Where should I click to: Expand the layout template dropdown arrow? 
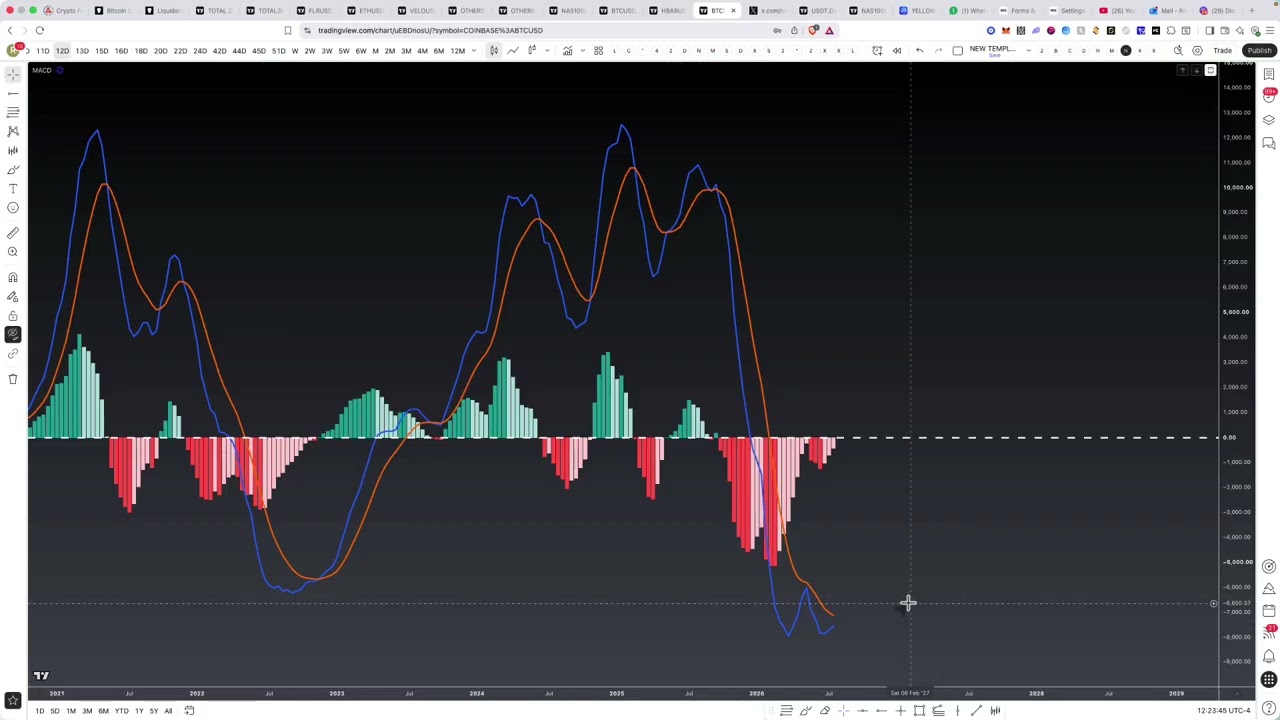point(1028,51)
